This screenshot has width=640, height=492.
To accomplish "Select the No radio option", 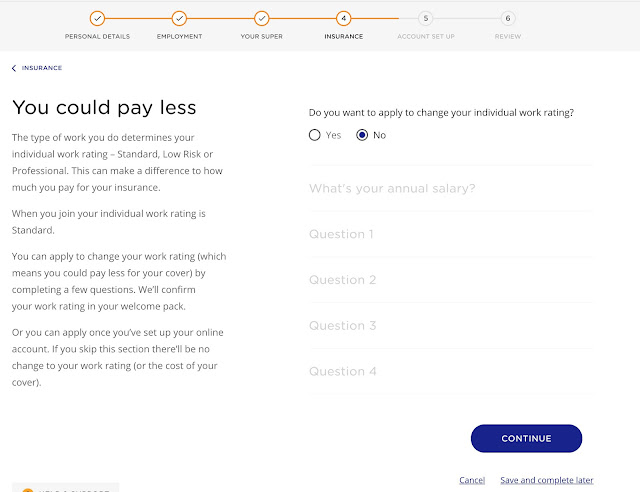I will [x=362, y=135].
